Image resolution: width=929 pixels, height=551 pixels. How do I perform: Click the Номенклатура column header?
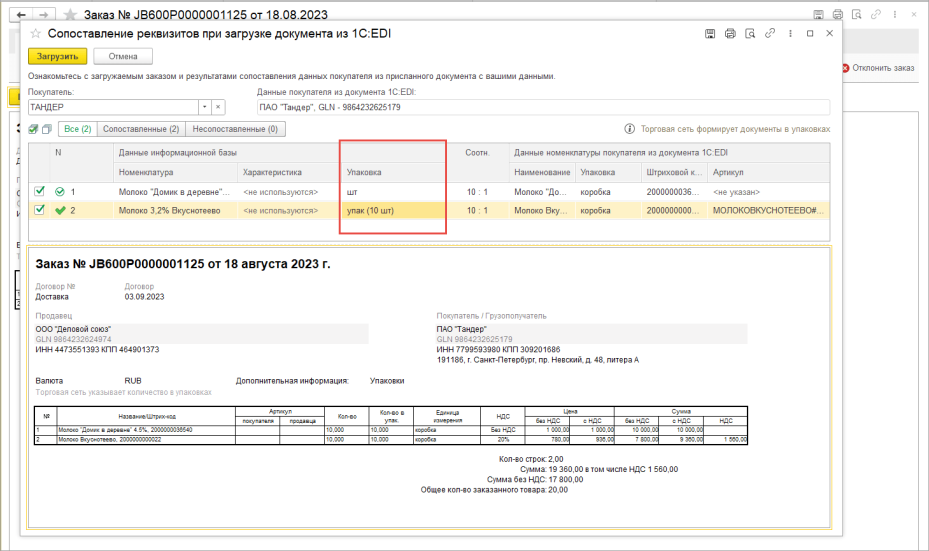[175, 172]
